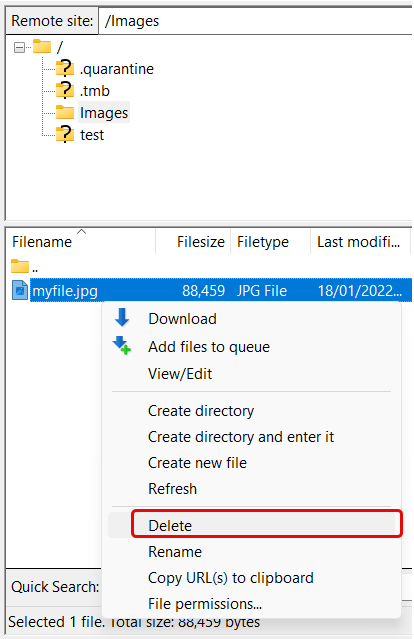Select the .tmb unknown folder icon
The width and height of the screenshot is (414, 639).
(65, 90)
